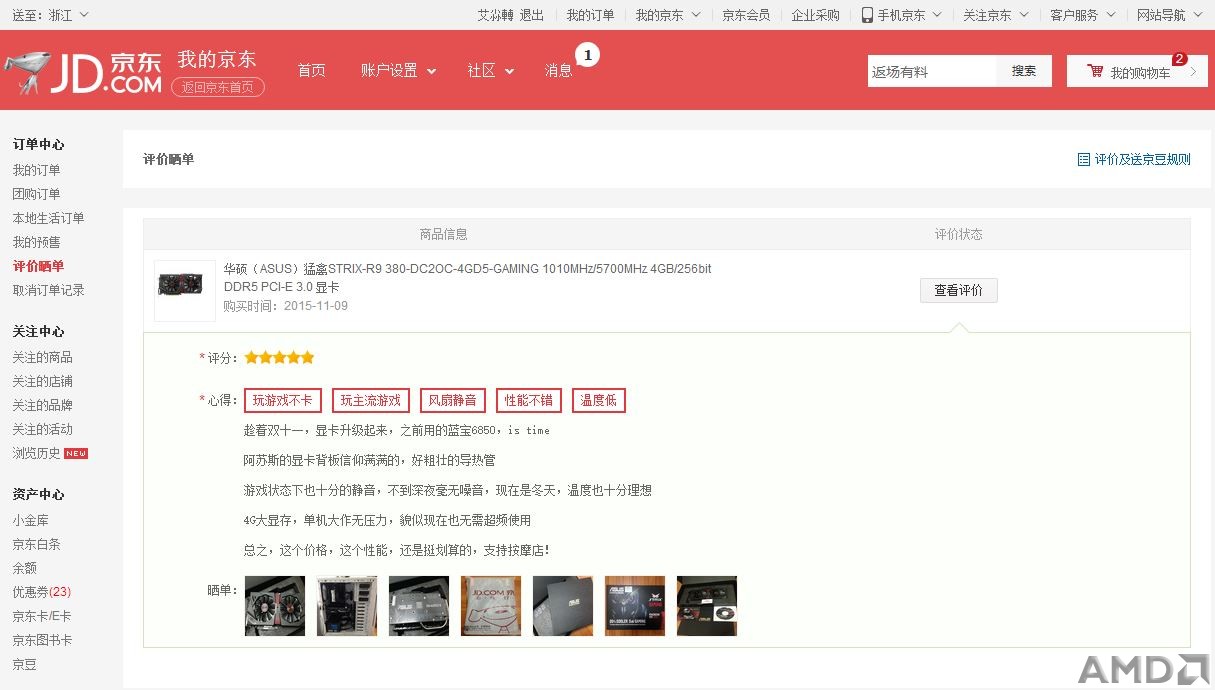The height and width of the screenshot is (690, 1215).
Task: Click the mobile phone icon beside 手机京东
Action: tap(867, 15)
